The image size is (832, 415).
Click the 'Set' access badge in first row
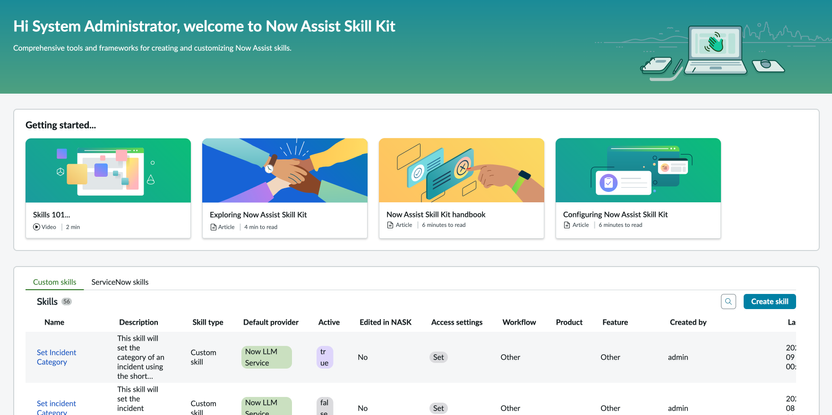point(438,357)
